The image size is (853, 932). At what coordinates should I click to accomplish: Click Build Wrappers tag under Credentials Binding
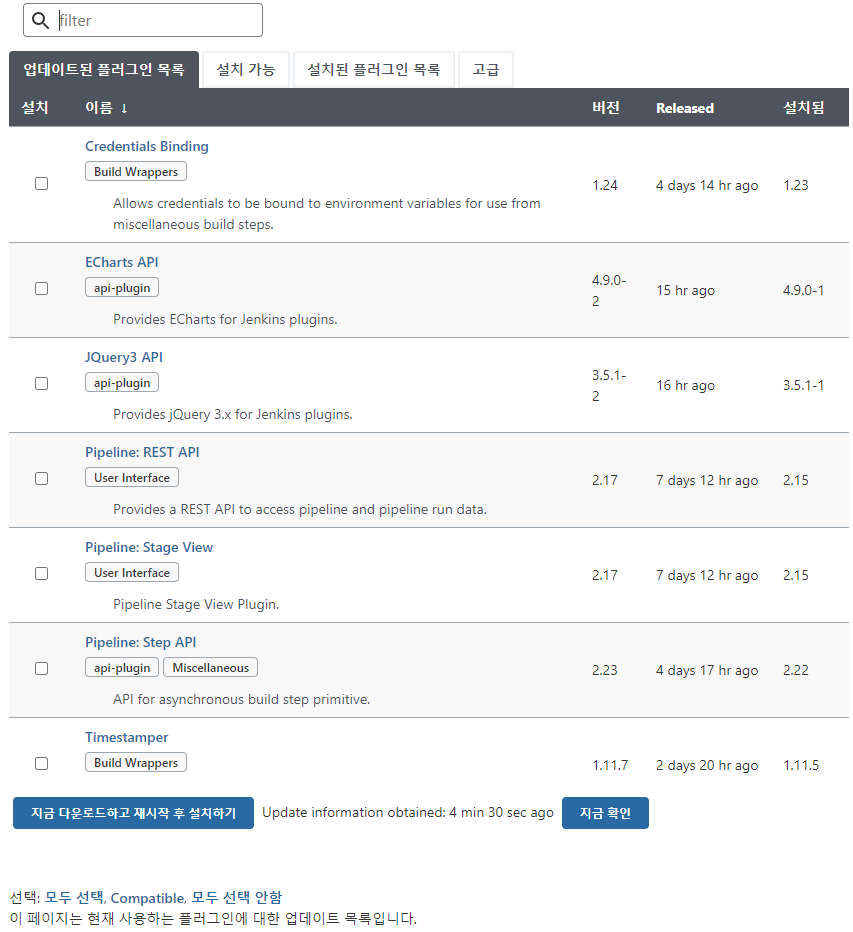coord(136,172)
